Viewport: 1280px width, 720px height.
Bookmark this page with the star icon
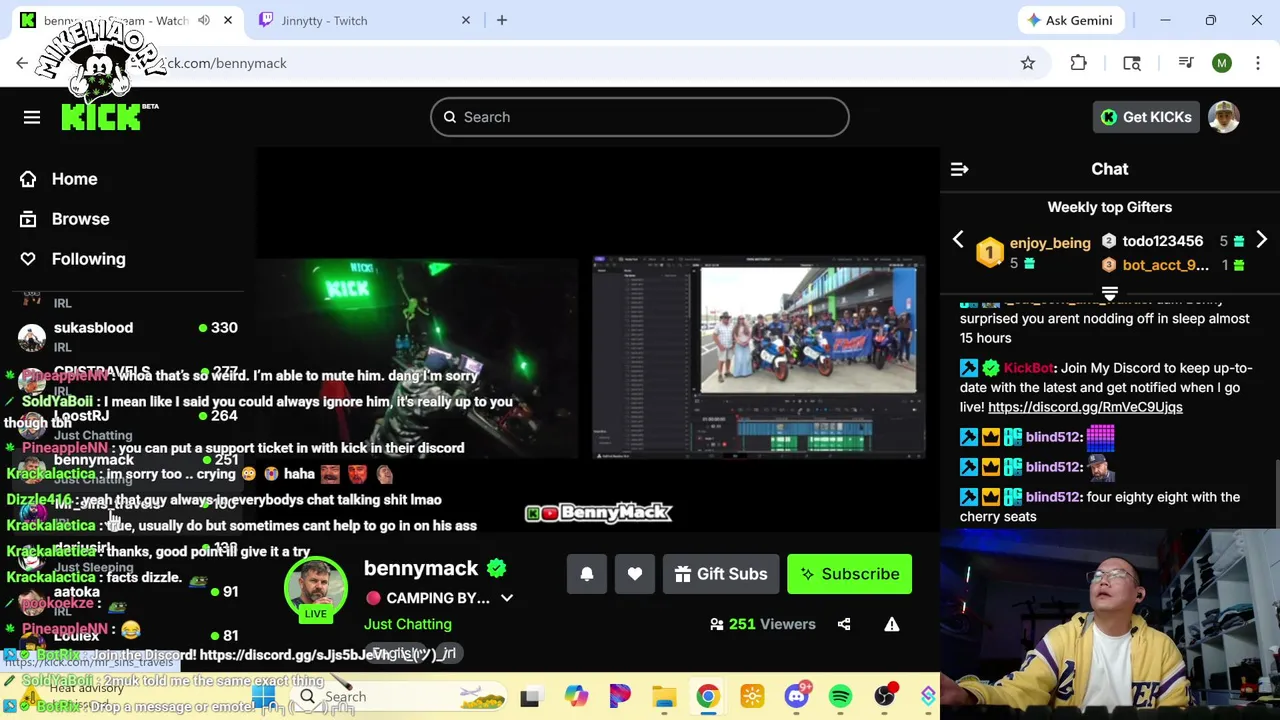tap(1028, 63)
